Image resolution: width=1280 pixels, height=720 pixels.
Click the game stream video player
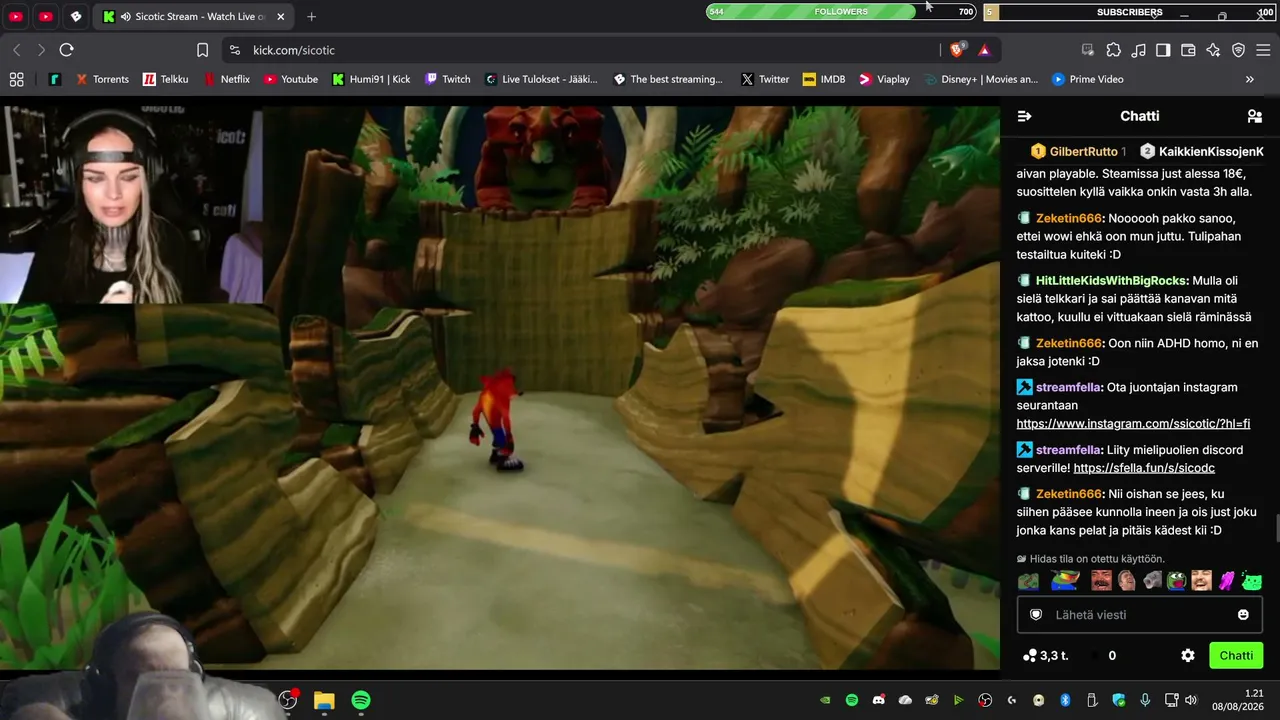pyautogui.click(x=500, y=387)
